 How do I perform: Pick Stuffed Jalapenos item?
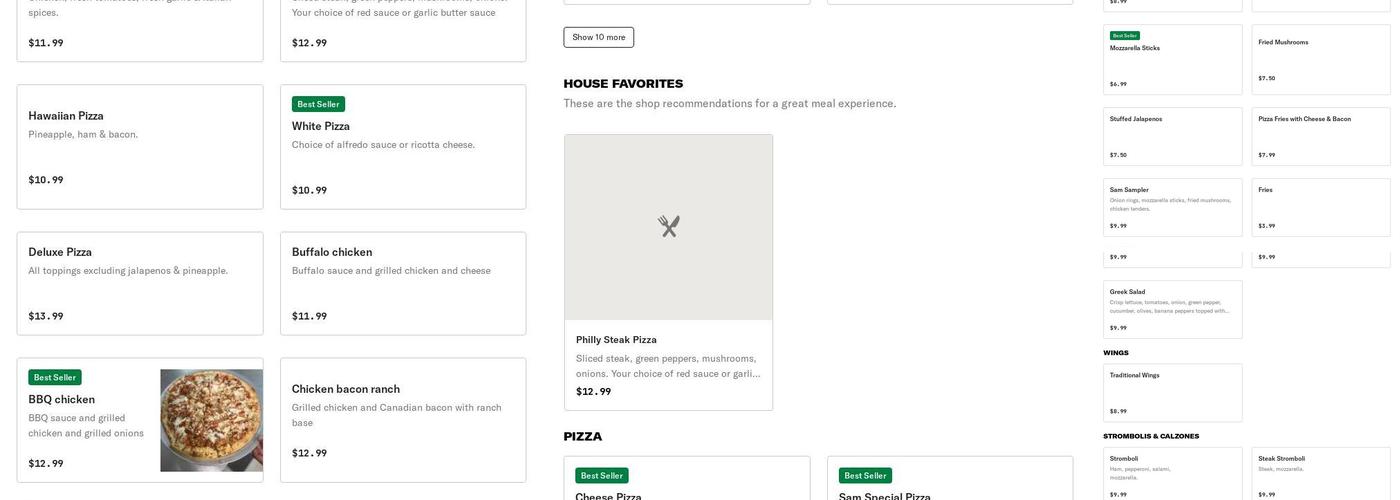click(1173, 137)
